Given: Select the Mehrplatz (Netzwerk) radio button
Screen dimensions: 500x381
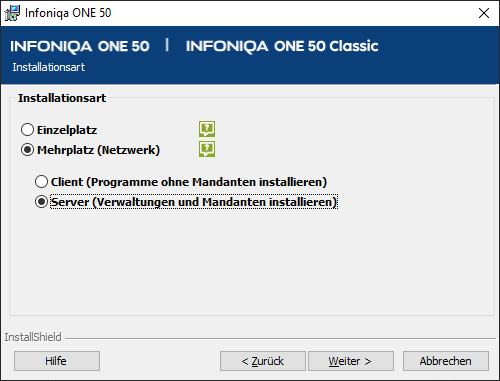Looking at the screenshot, I should tap(27, 150).
